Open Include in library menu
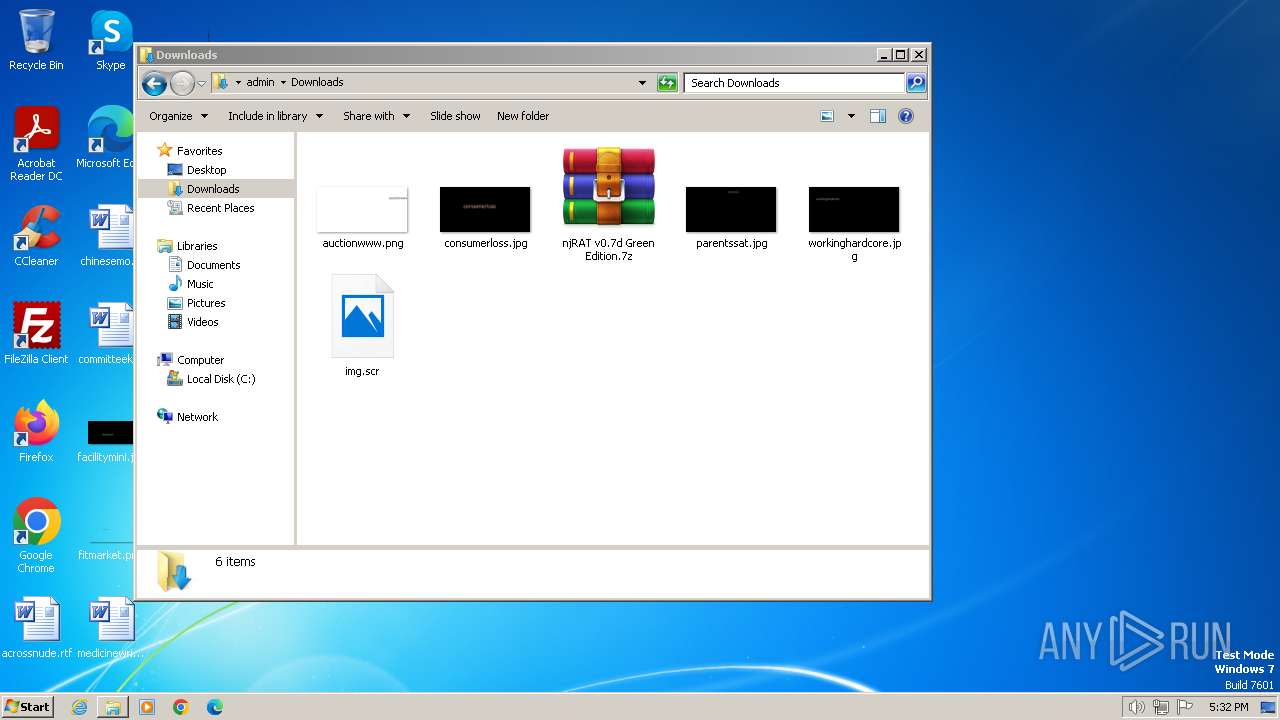 (275, 116)
